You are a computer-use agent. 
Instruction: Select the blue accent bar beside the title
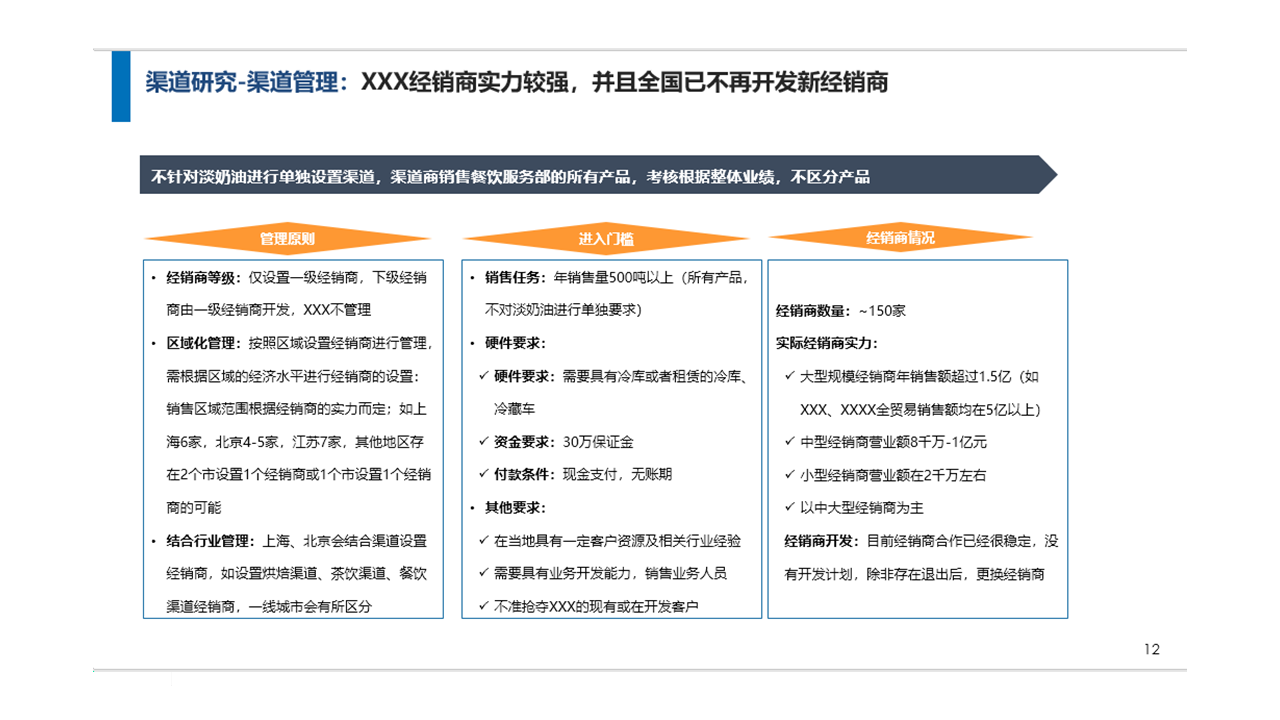click(x=121, y=86)
